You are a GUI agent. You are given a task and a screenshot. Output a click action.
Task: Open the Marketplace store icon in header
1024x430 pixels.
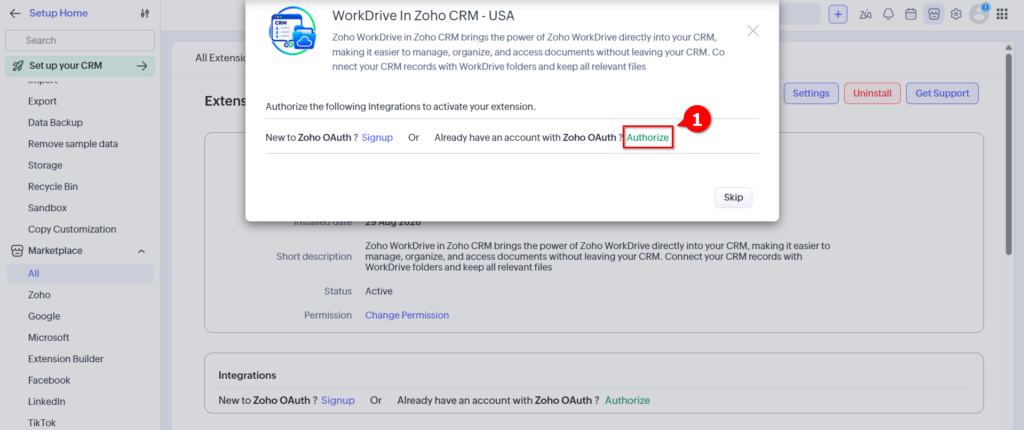pyautogui.click(x=933, y=14)
